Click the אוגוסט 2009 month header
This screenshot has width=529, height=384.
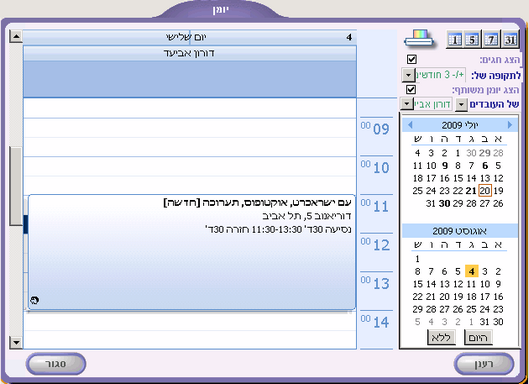tap(460, 231)
